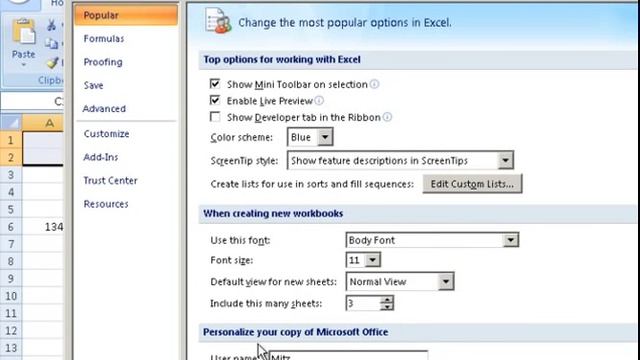Open the Paste dropdown arrow
640x360 pixels.
[x=23, y=64]
